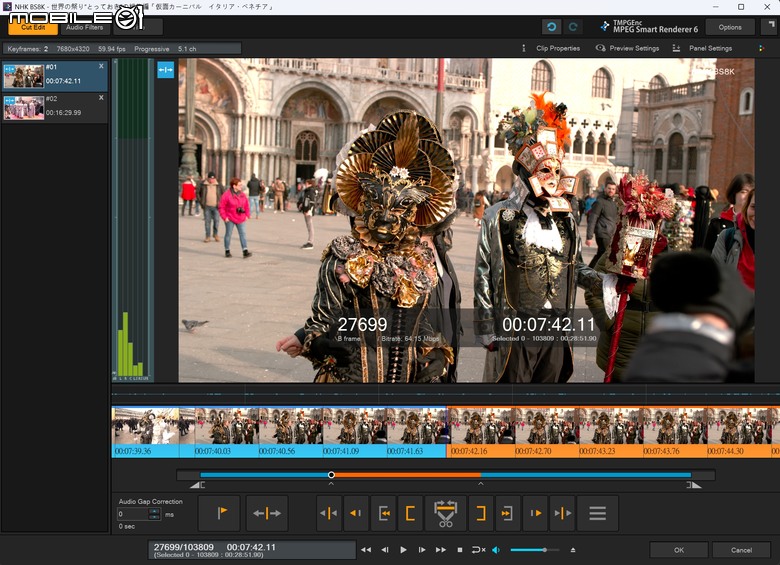
Task: Click the OK button
Action: tap(679, 550)
